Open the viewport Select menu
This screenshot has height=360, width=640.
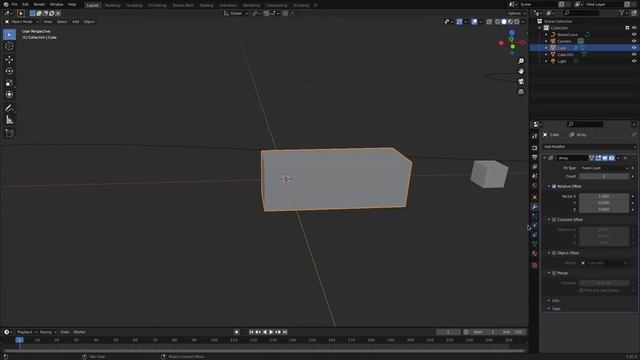click(x=62, y=22)
